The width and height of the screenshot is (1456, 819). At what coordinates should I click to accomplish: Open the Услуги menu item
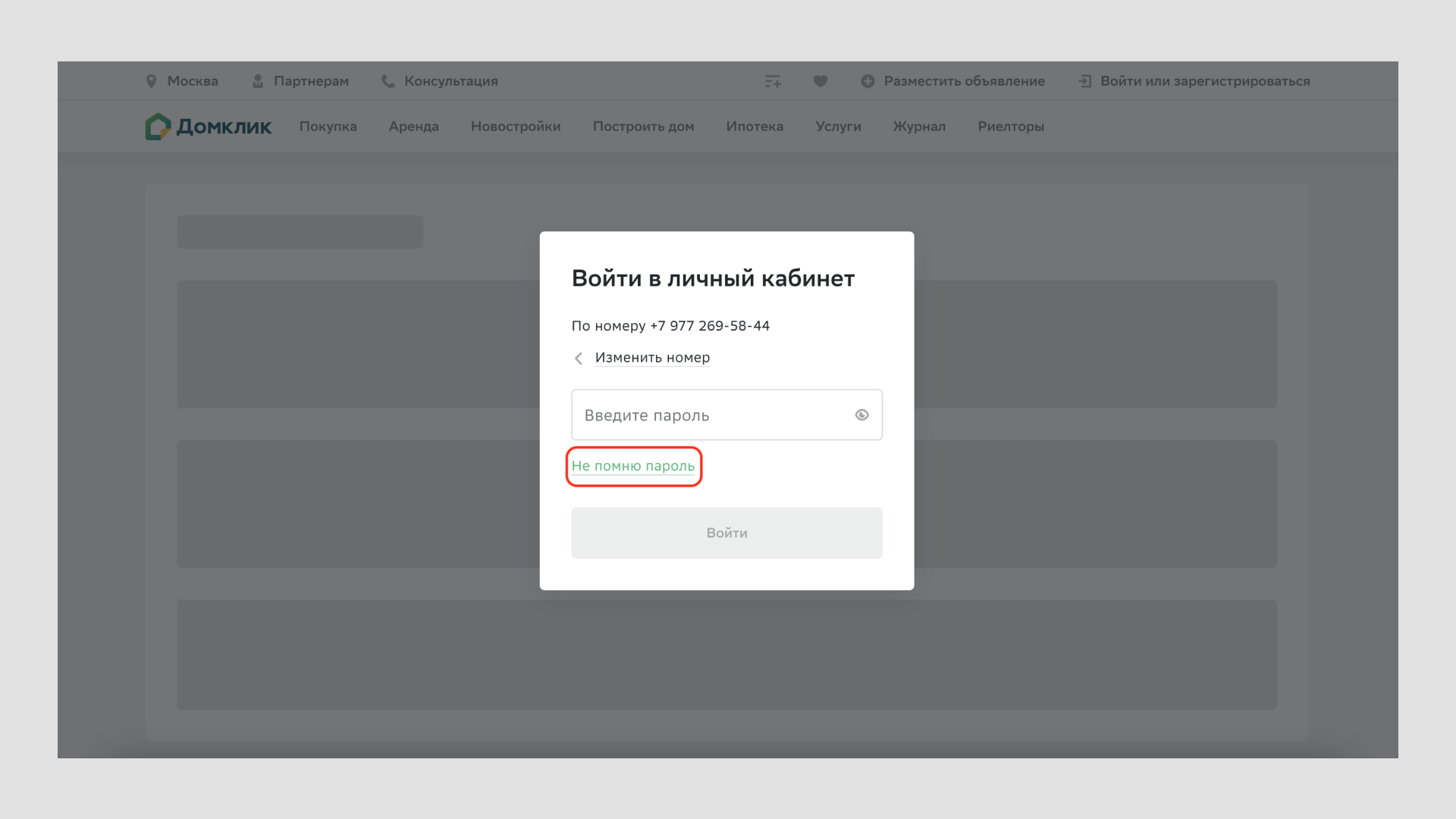[x=838, y=127]
